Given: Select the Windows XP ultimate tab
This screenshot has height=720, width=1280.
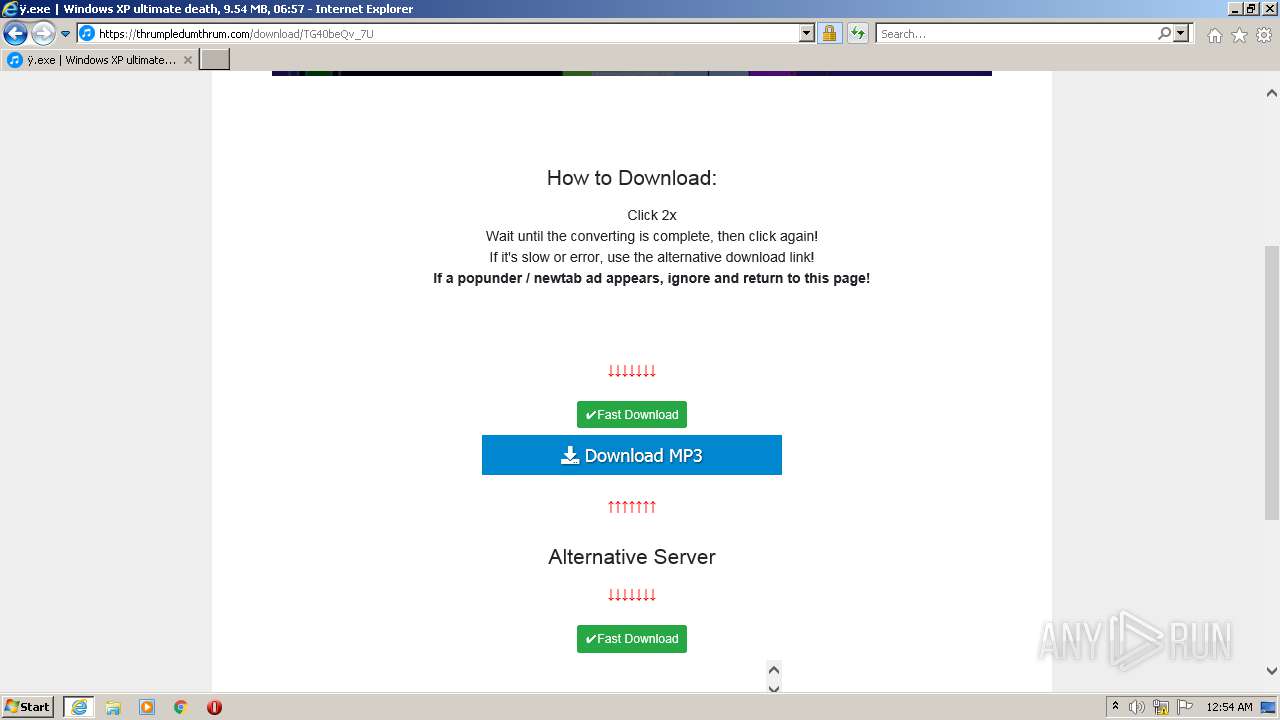Looking at the screenshot, I should 100,60.
